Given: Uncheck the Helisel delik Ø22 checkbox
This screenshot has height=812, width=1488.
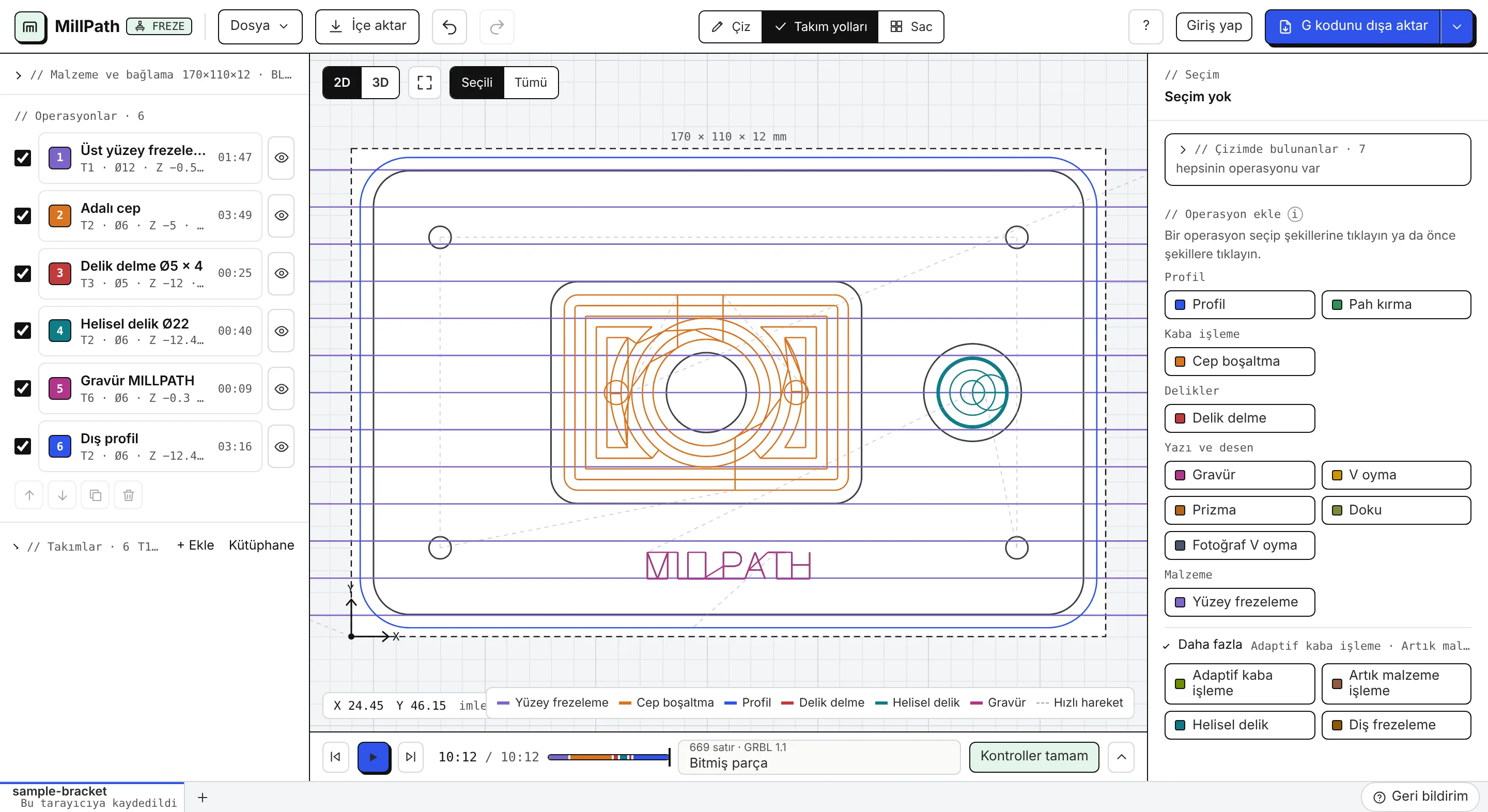Looking at the screenshot, I should tap(23, 331).
